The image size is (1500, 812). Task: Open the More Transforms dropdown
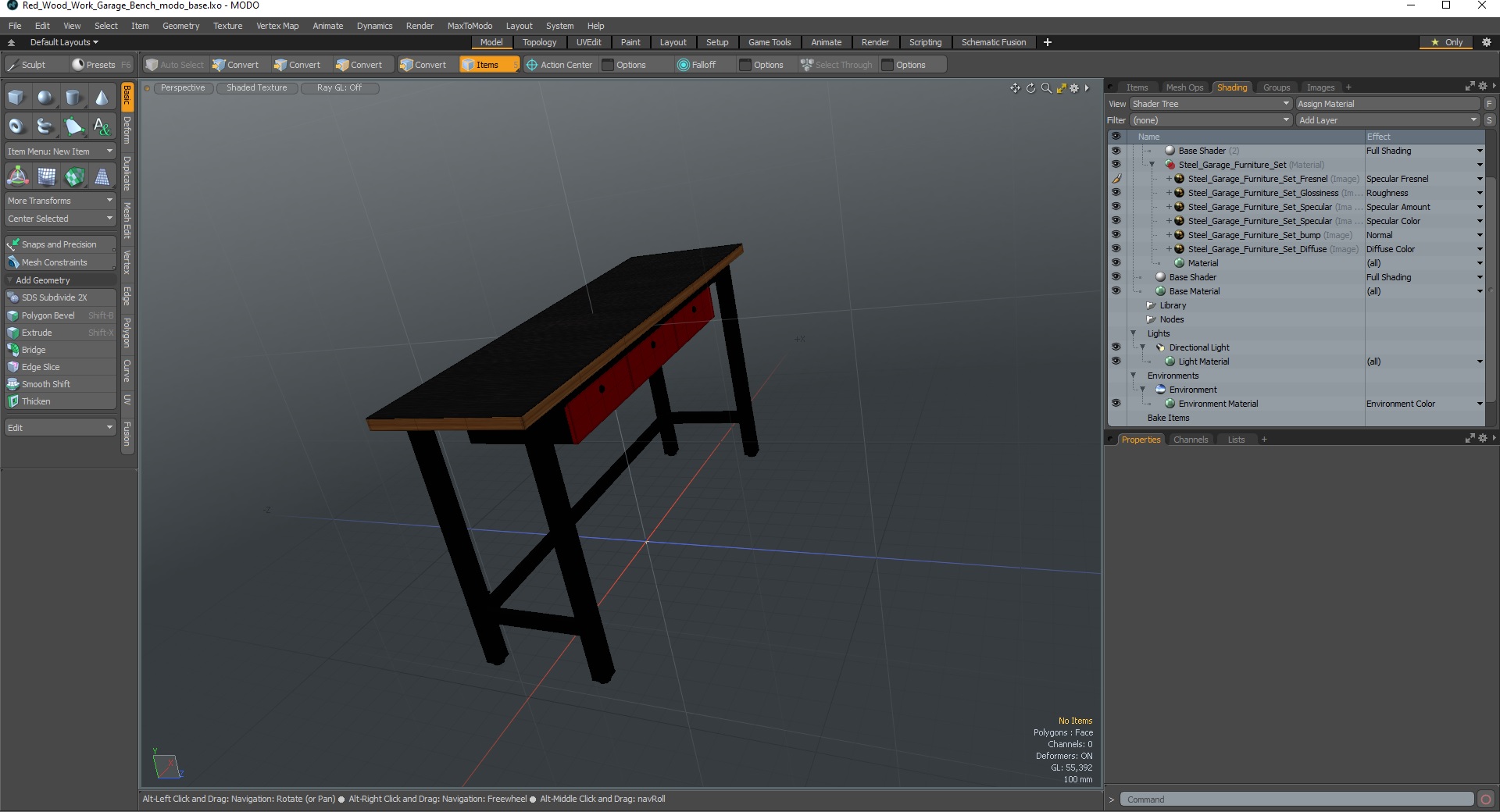point(60,201)
